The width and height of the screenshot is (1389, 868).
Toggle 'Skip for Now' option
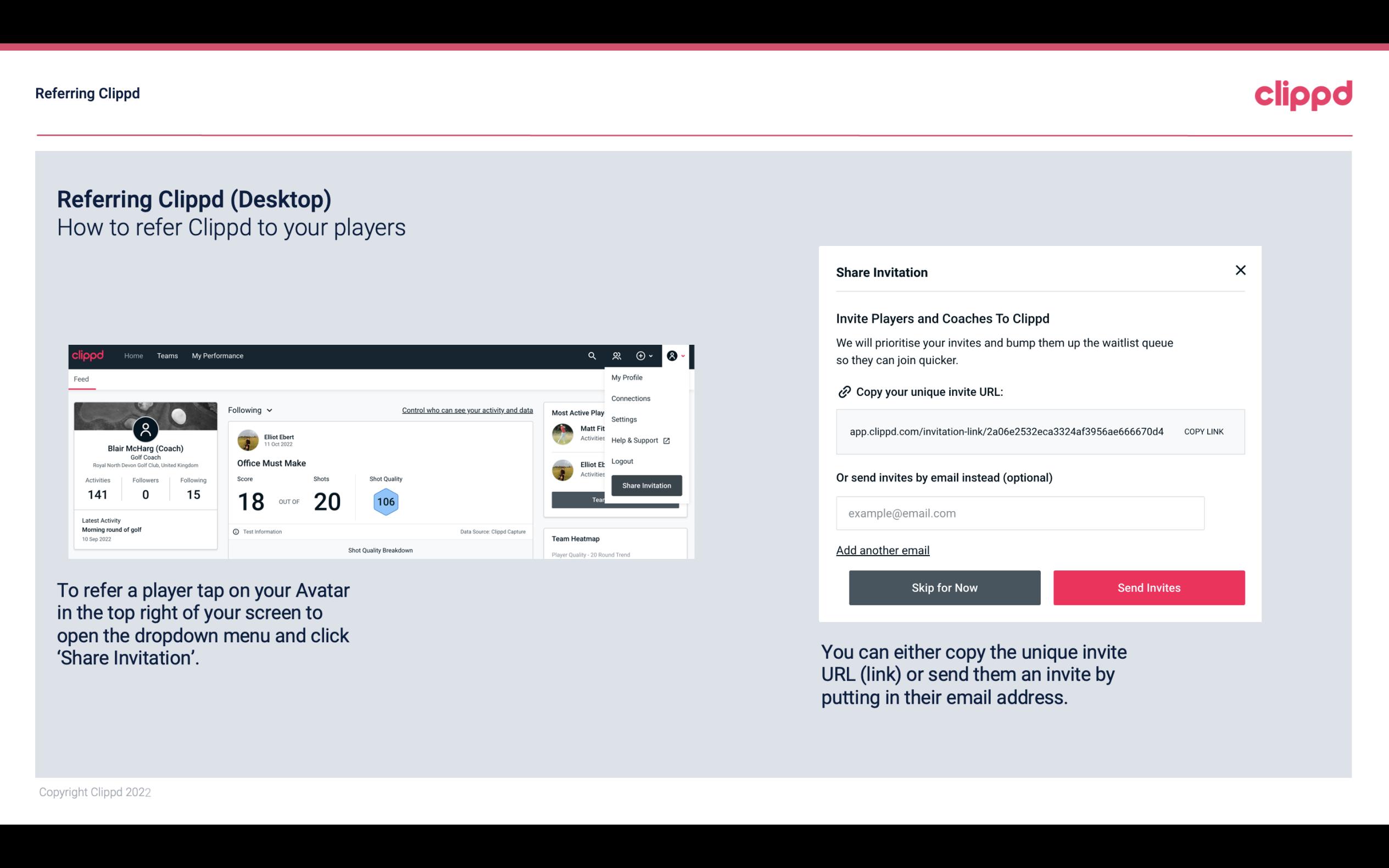[944, 587]
